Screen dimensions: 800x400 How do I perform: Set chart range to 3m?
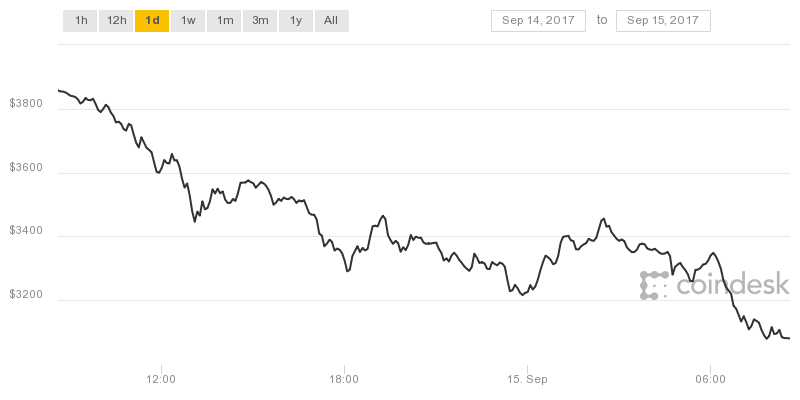click(x=260, y=21)
